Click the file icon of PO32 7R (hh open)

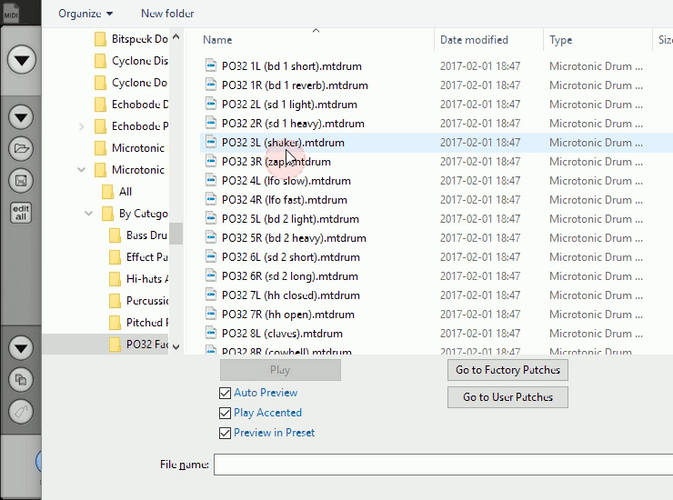(211, 314)
